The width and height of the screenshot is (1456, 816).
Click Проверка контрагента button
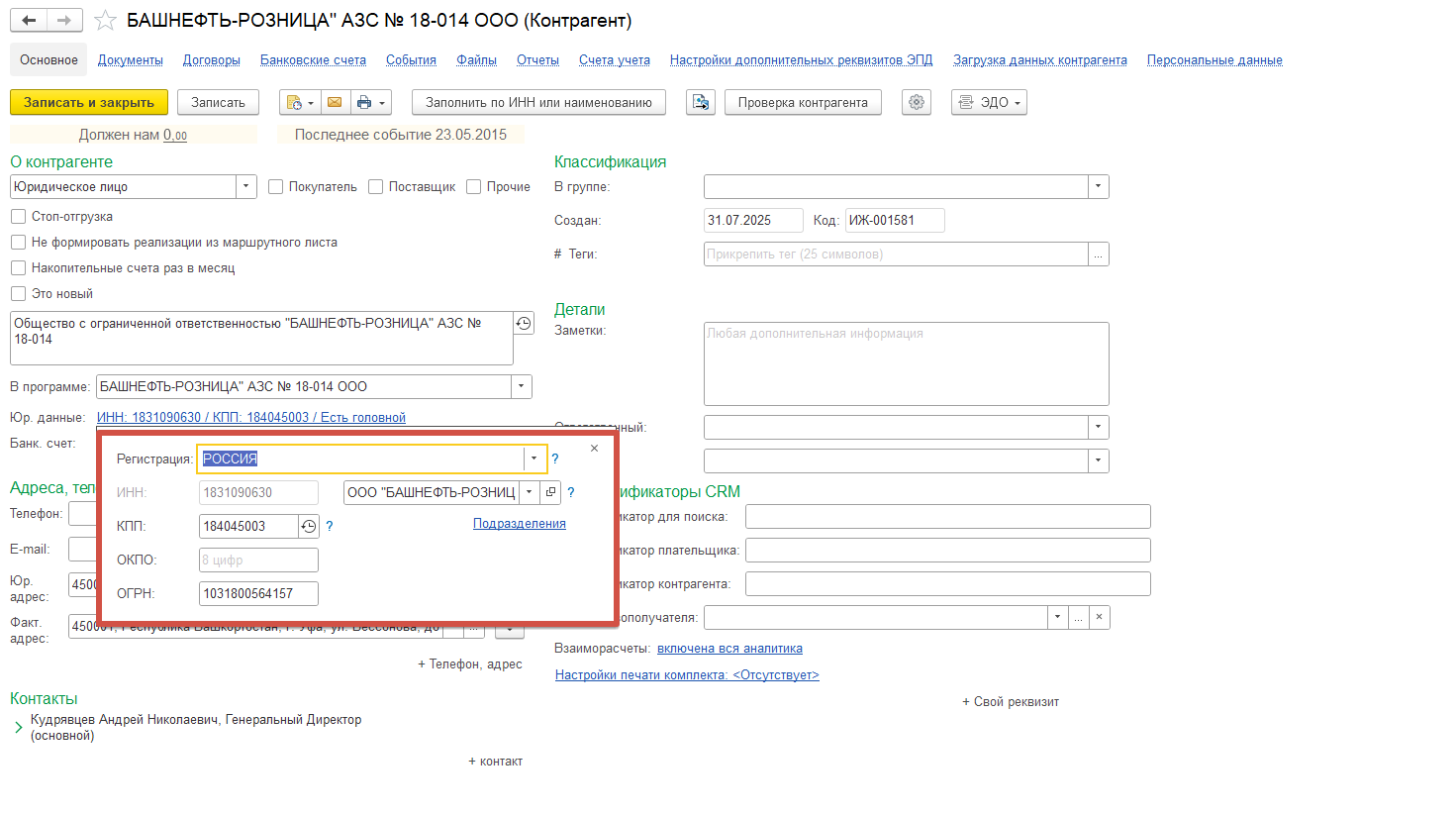click(x=803, y=102)
